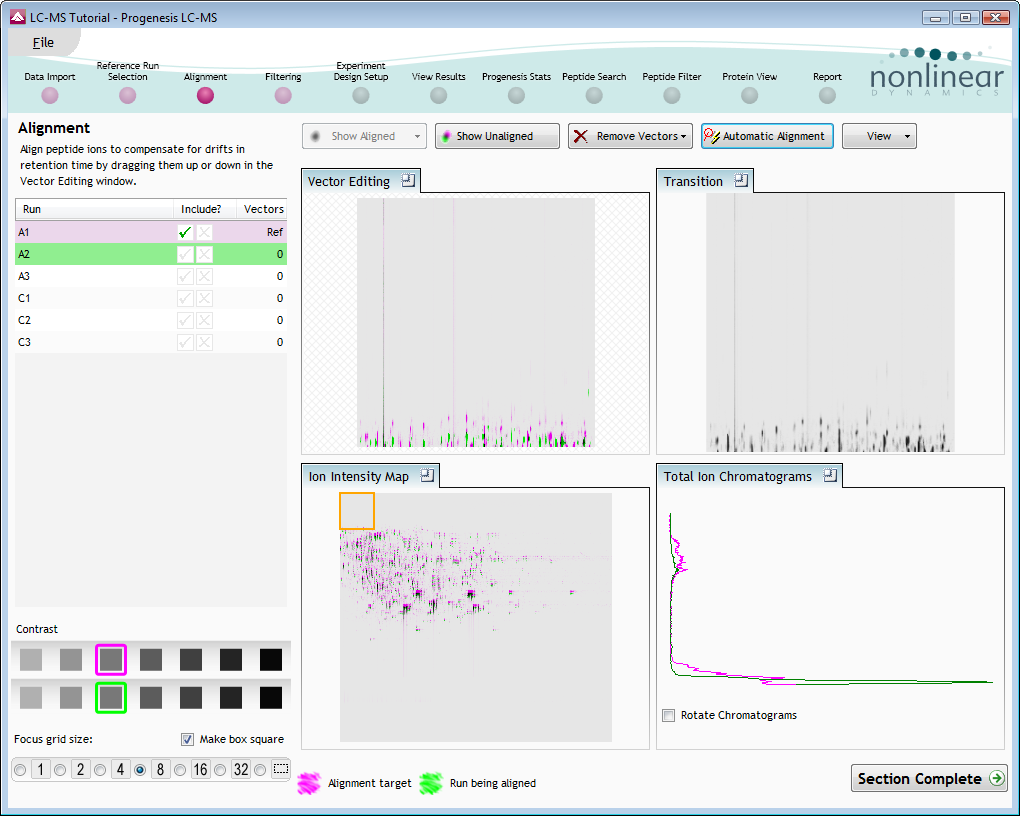The image size is (1020, 816).
Task: Go to the Protein View step
Action: 749,95
